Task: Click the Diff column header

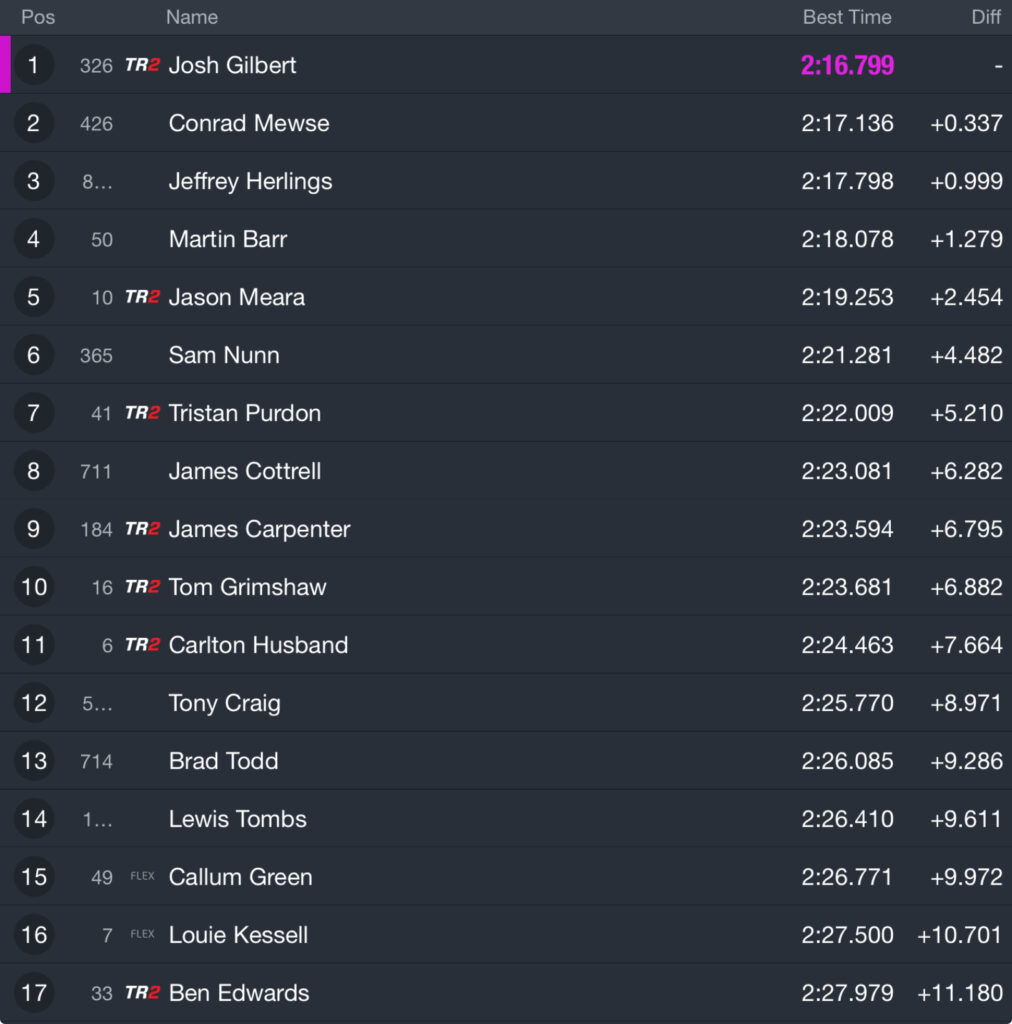Action: pyautogui.click(x=986, y=17)
